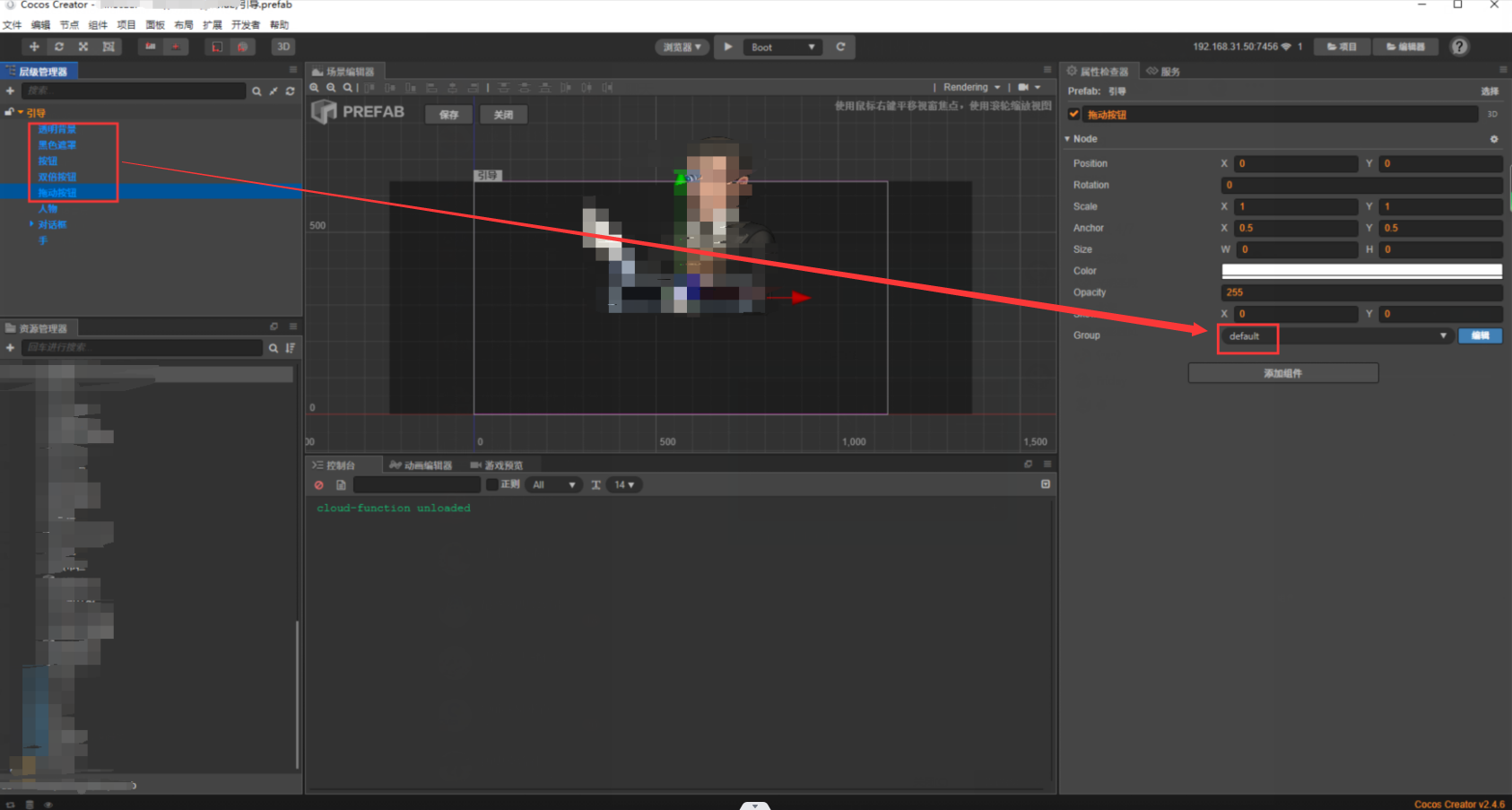Click the Group 编辑 button

click(x=1481, y=335)
